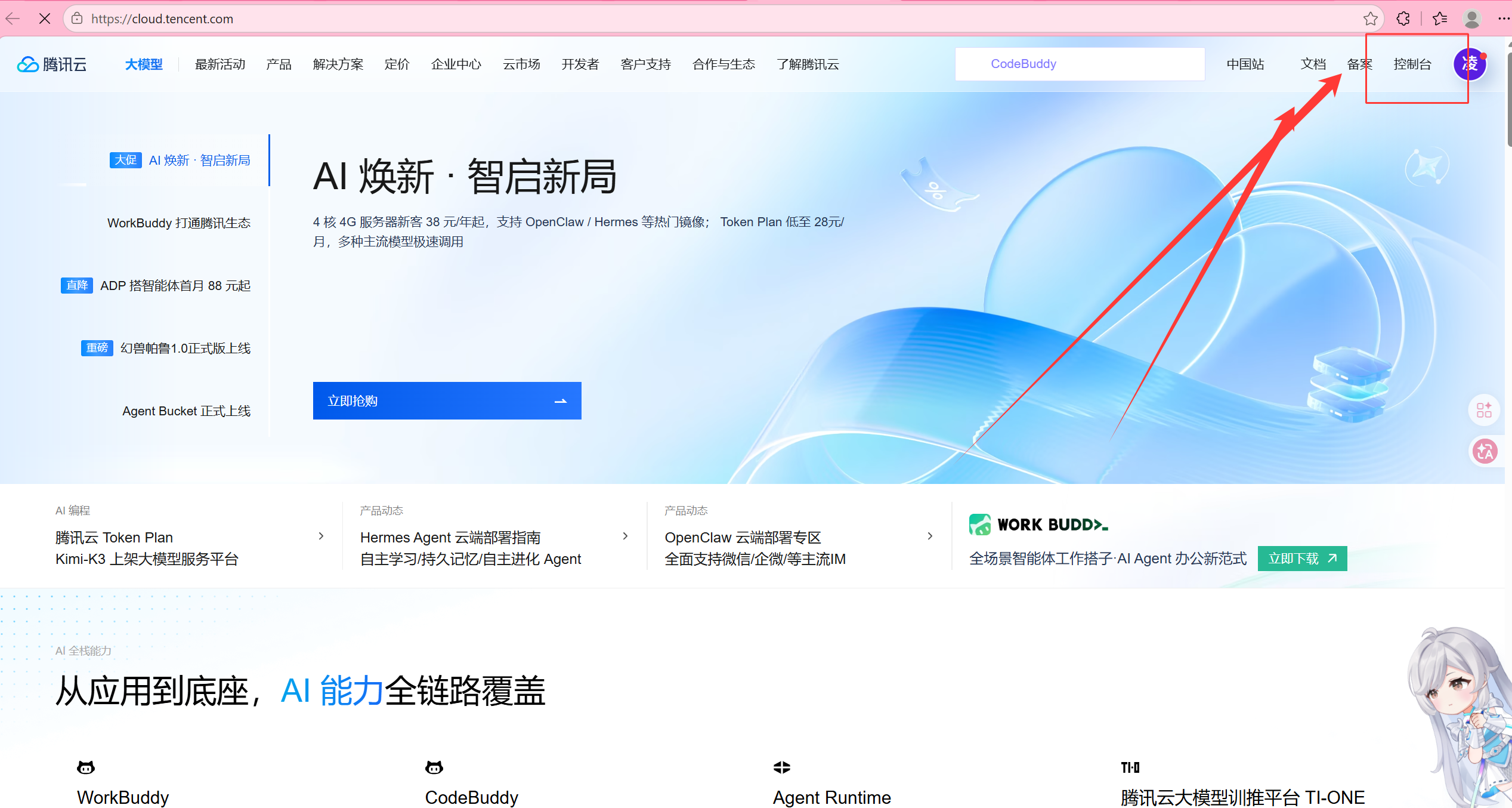Image resolution: width=1512 pixels, height=808 pixels.
Task: Select the WorkBuddy 打通腾讯生态 banner tab
Action: (179, 223)
